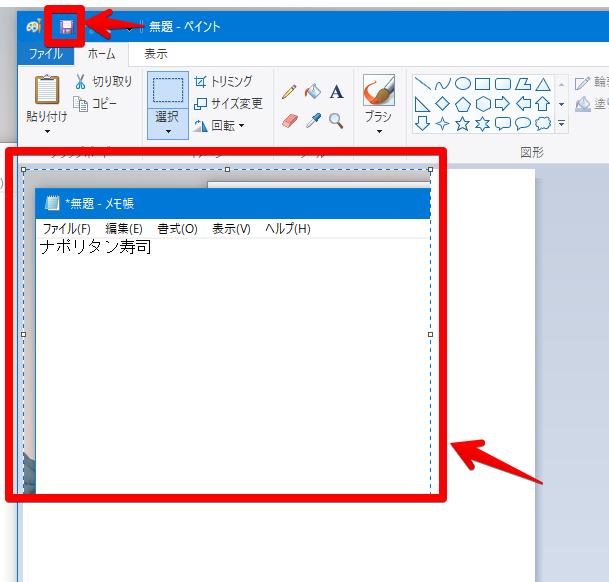Click 切り取り scissors button

[x=103, y=82]
